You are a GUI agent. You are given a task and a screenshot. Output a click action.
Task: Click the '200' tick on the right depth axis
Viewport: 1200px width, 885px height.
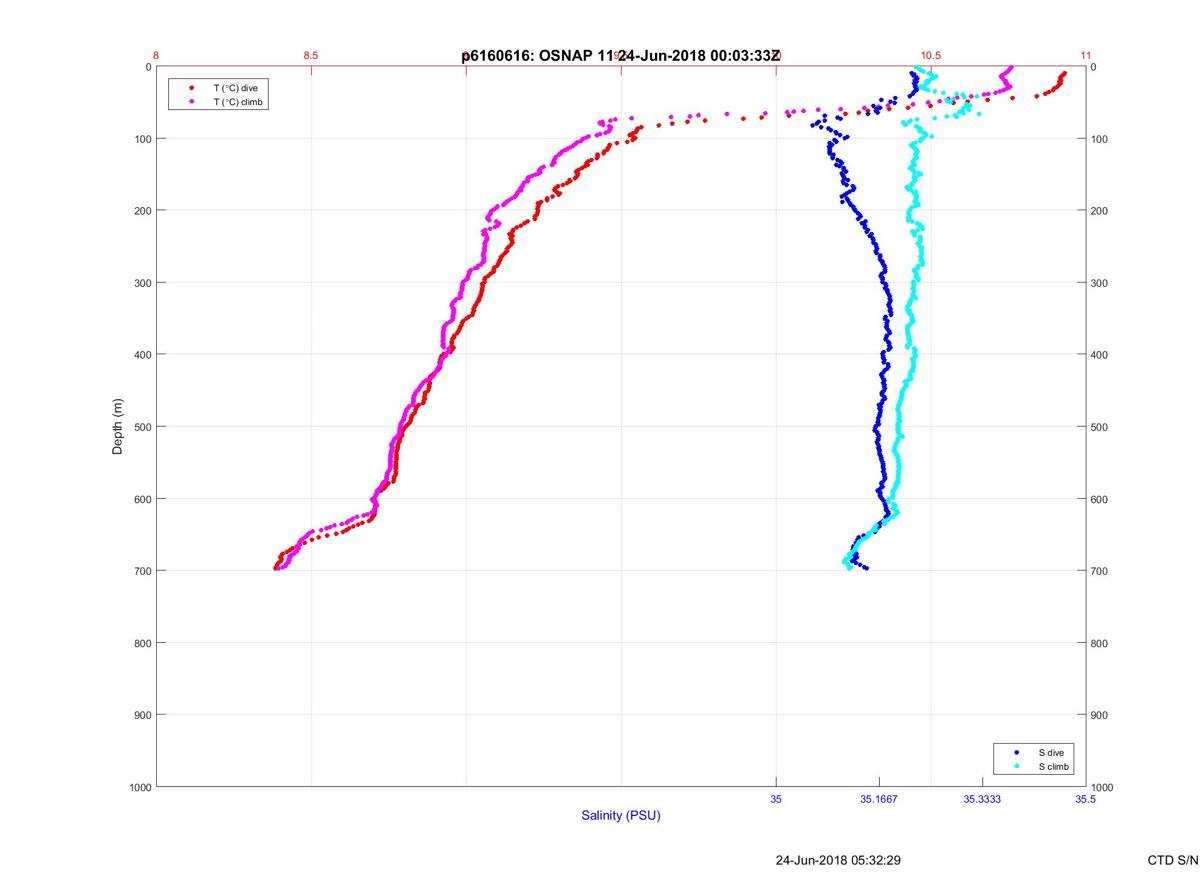click(1100, 211)
